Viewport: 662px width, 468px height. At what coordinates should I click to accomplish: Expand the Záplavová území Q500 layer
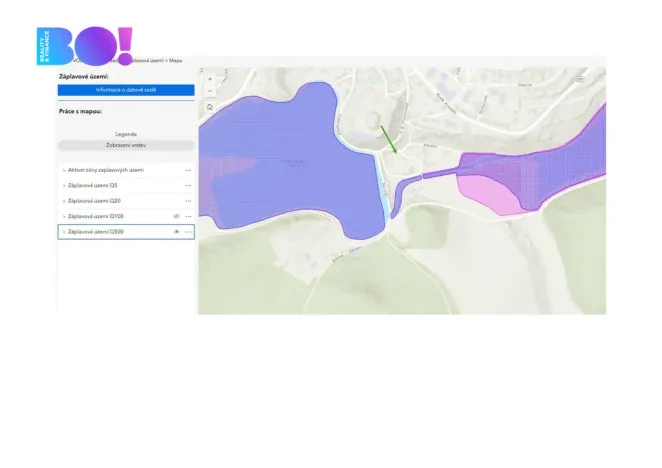coord(64,231)
